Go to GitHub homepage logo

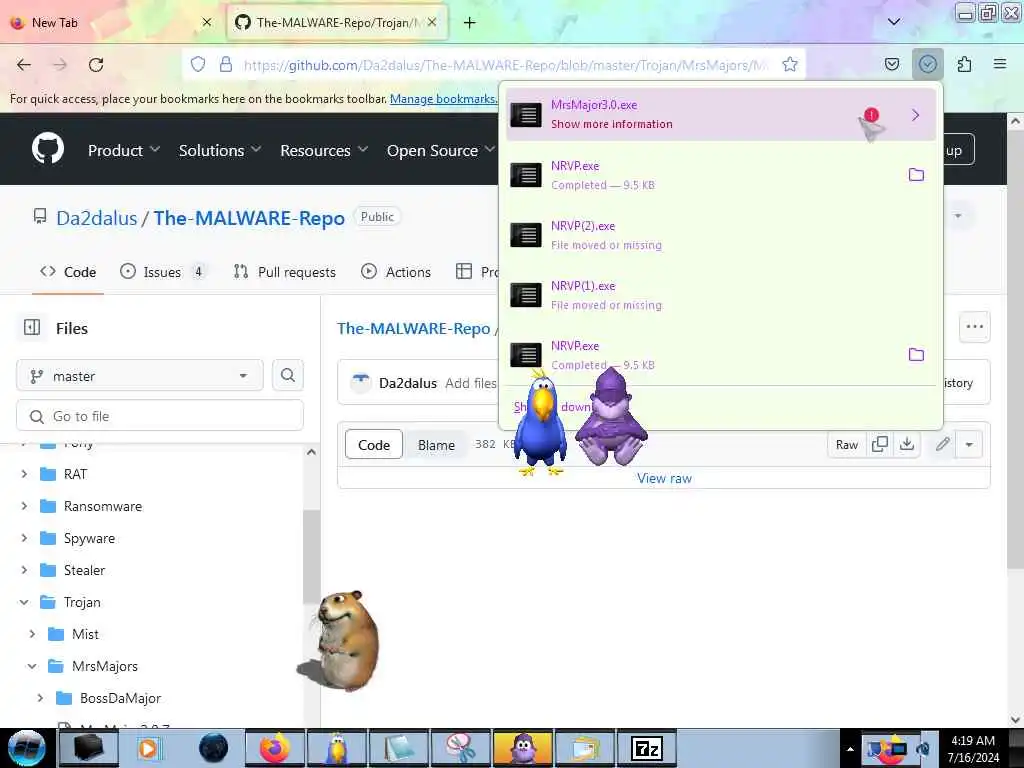pyautogui.click(x=48, y=148)
